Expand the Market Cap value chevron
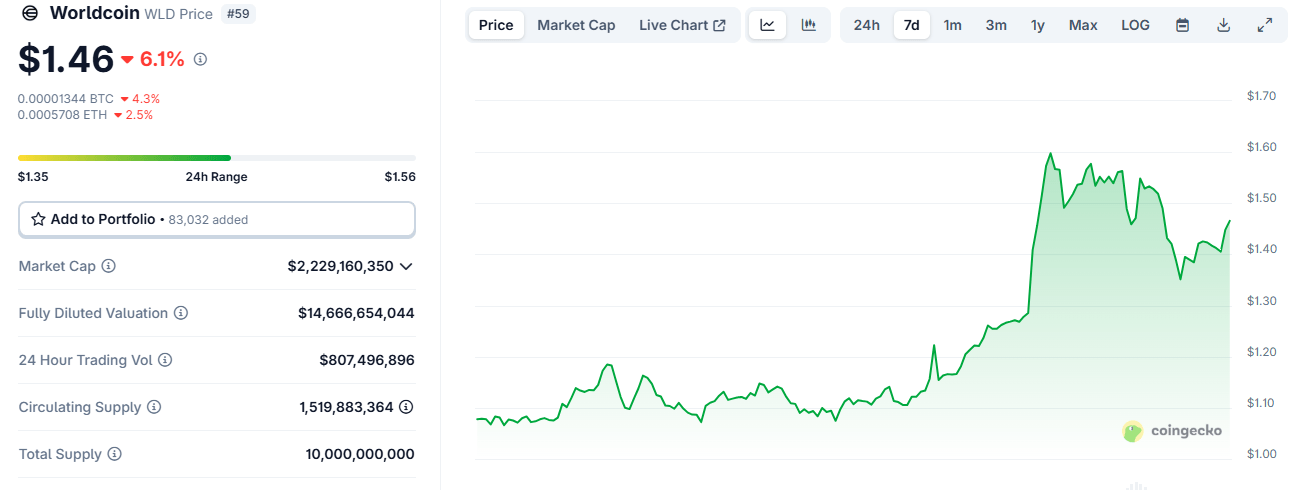Image resolution: width=1289 pixels, height=490 pixels. click(x=406, y=266)
